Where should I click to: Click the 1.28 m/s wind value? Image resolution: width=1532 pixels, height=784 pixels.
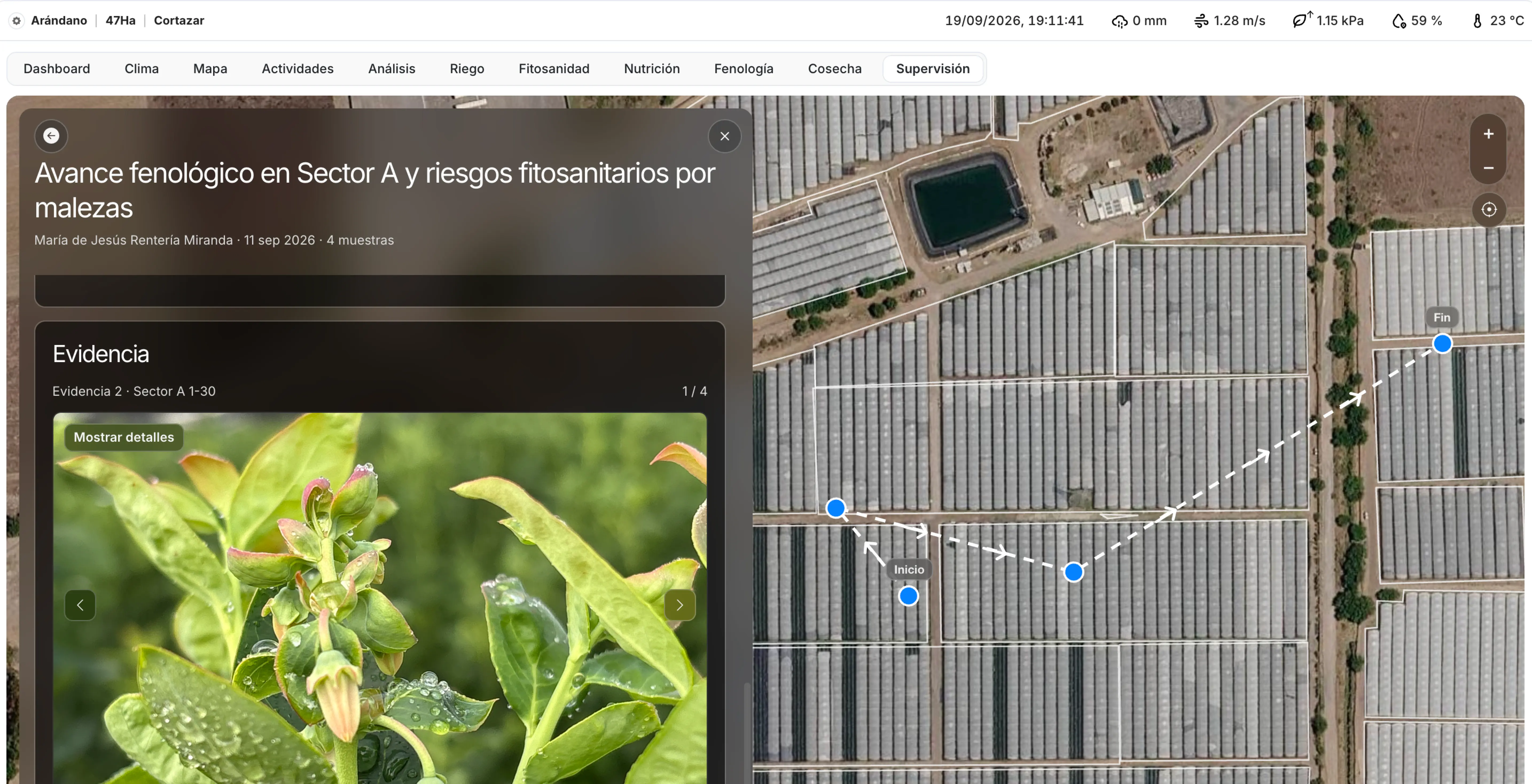(x=1239, y=21)
